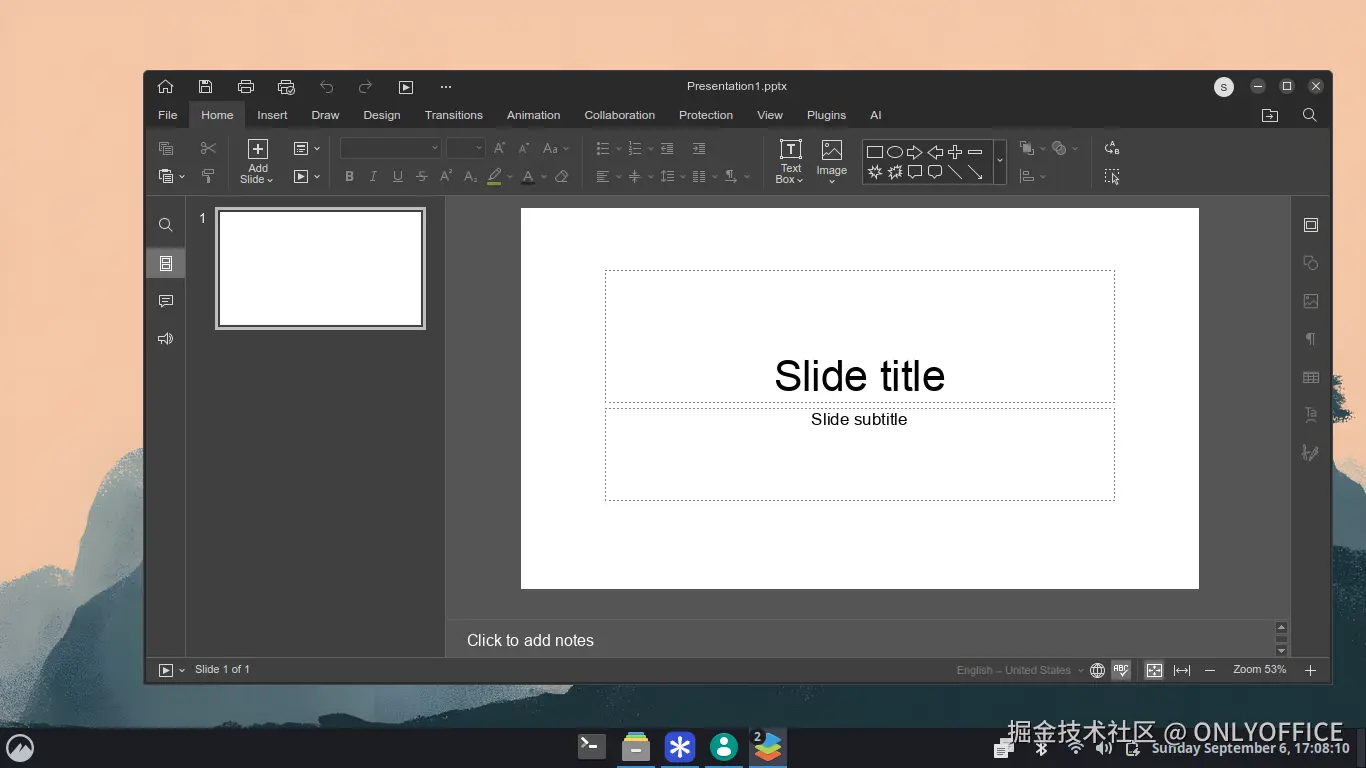The width and height of the screenshot is (1366, 768).
Task: Toggle the Slides panel in left sidebar
Action: click(166, 263)
